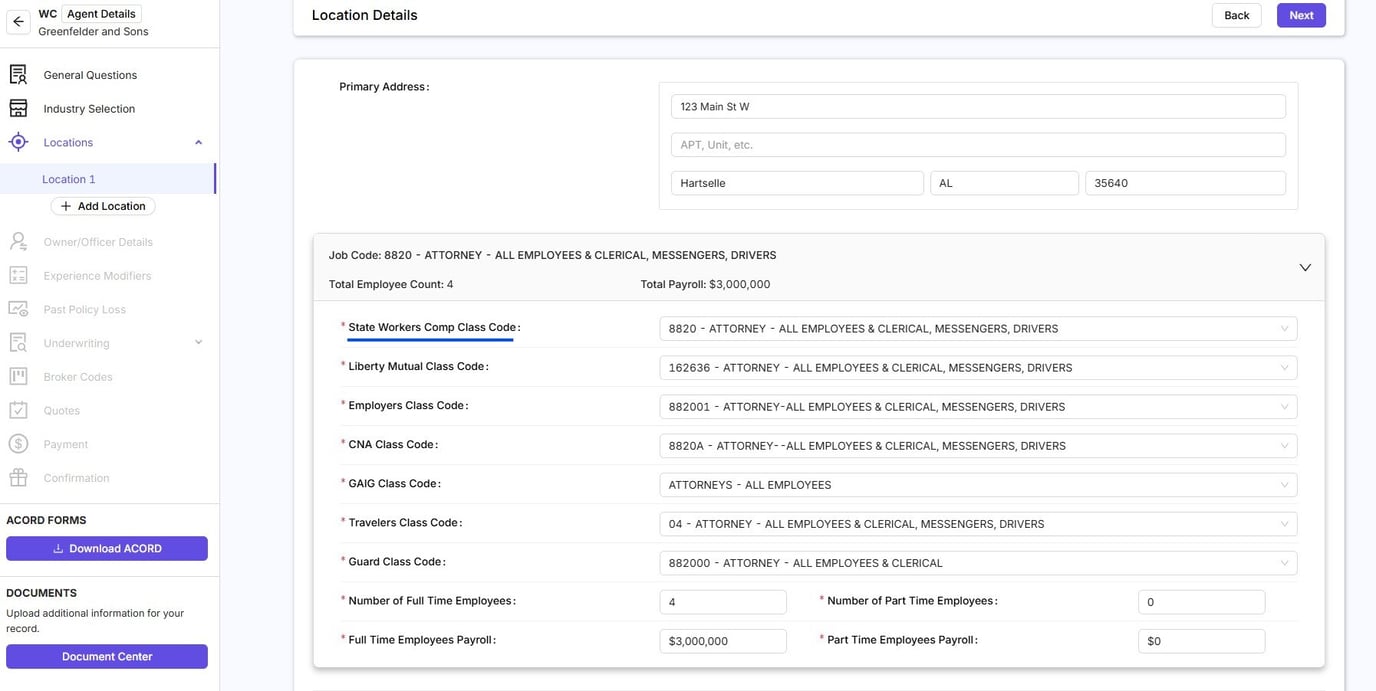Go to Broker Codes section
Viewport: 1376px width, 691px height.
tap(78, 377)
